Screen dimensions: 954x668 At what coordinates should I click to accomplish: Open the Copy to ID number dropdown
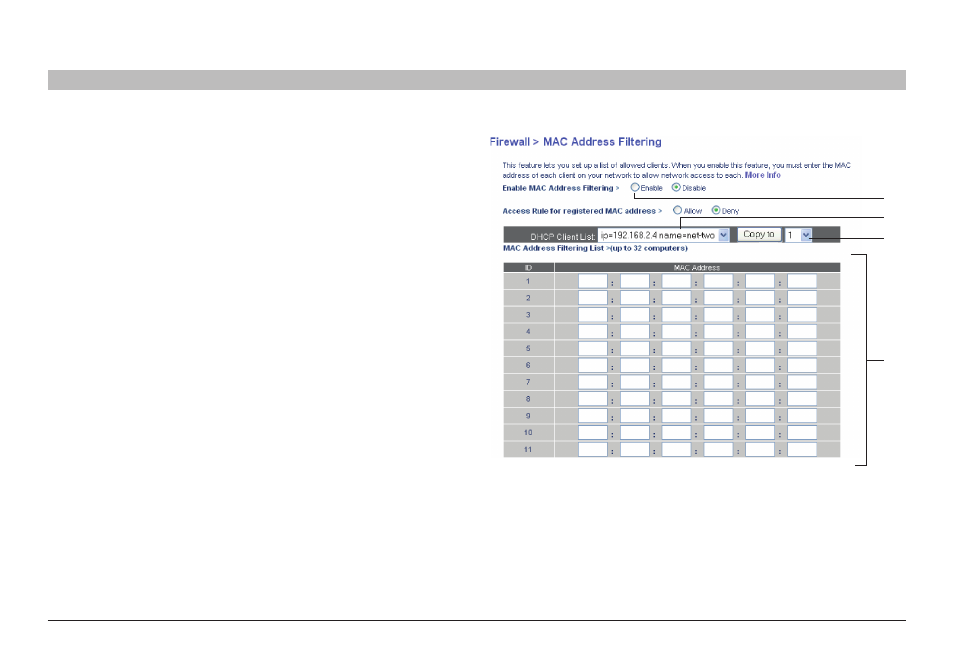(798, 235)
